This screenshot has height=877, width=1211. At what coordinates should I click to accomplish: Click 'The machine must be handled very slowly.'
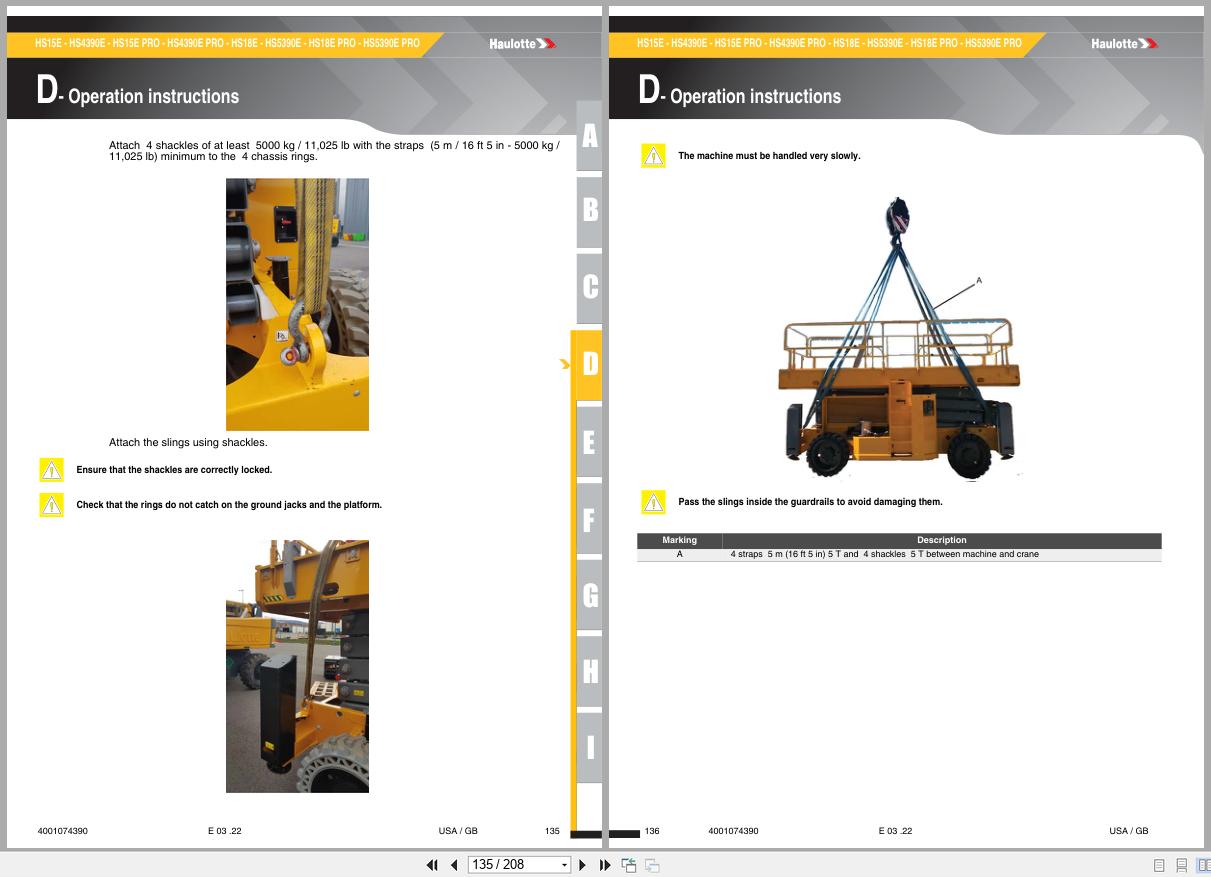coord(769,156)
